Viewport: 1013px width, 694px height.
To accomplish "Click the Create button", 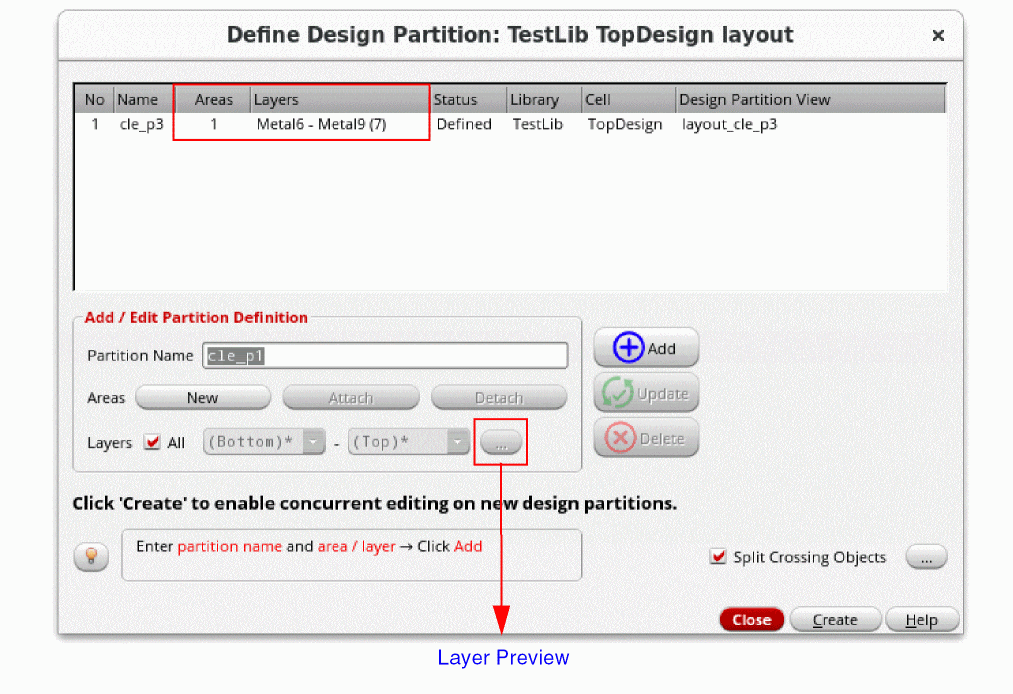I will click(835, 620).
